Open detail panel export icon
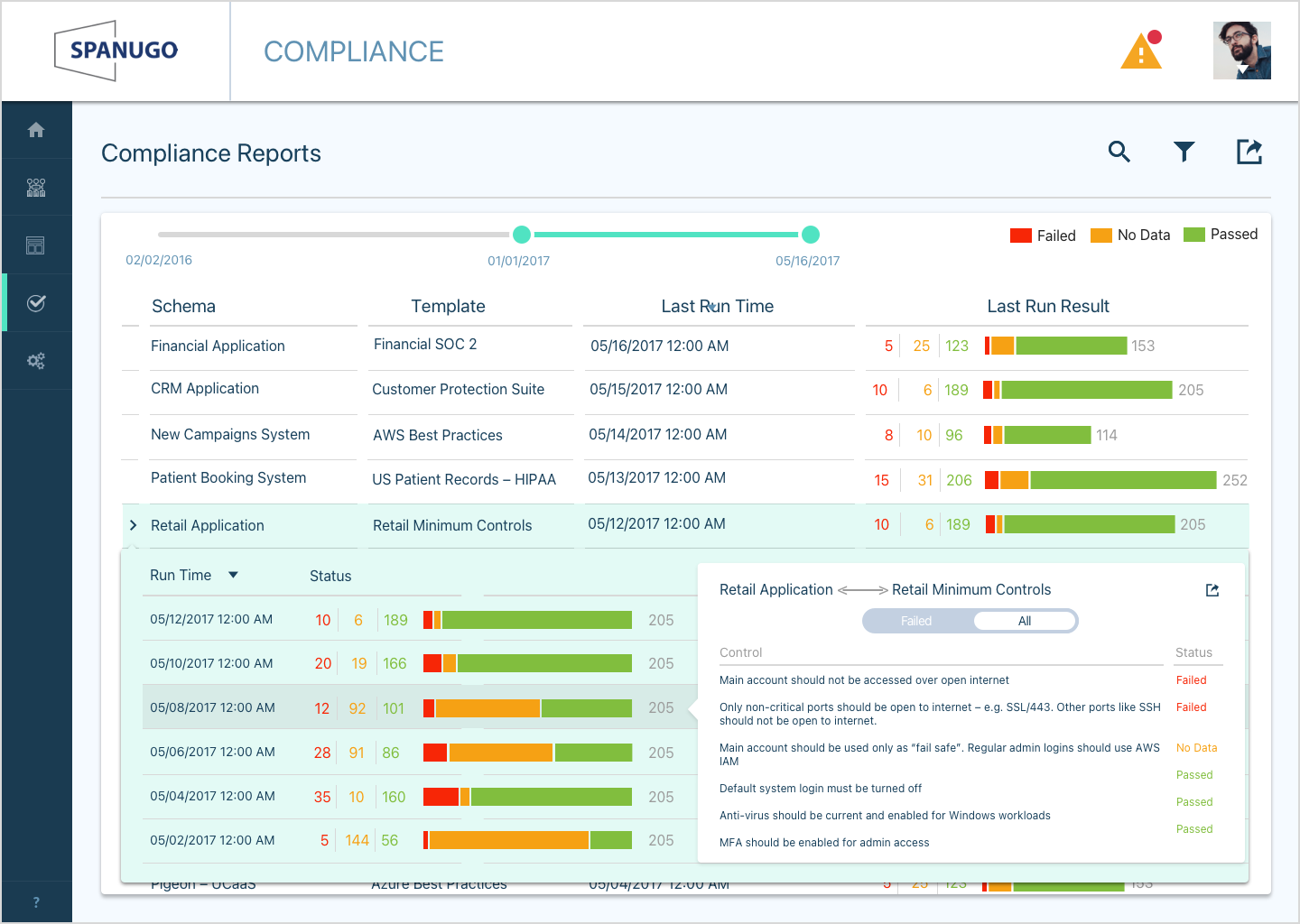Image resolution: width=1300 pixels, height=924 pixels. pyautogui.click(x=1212, y=590)
